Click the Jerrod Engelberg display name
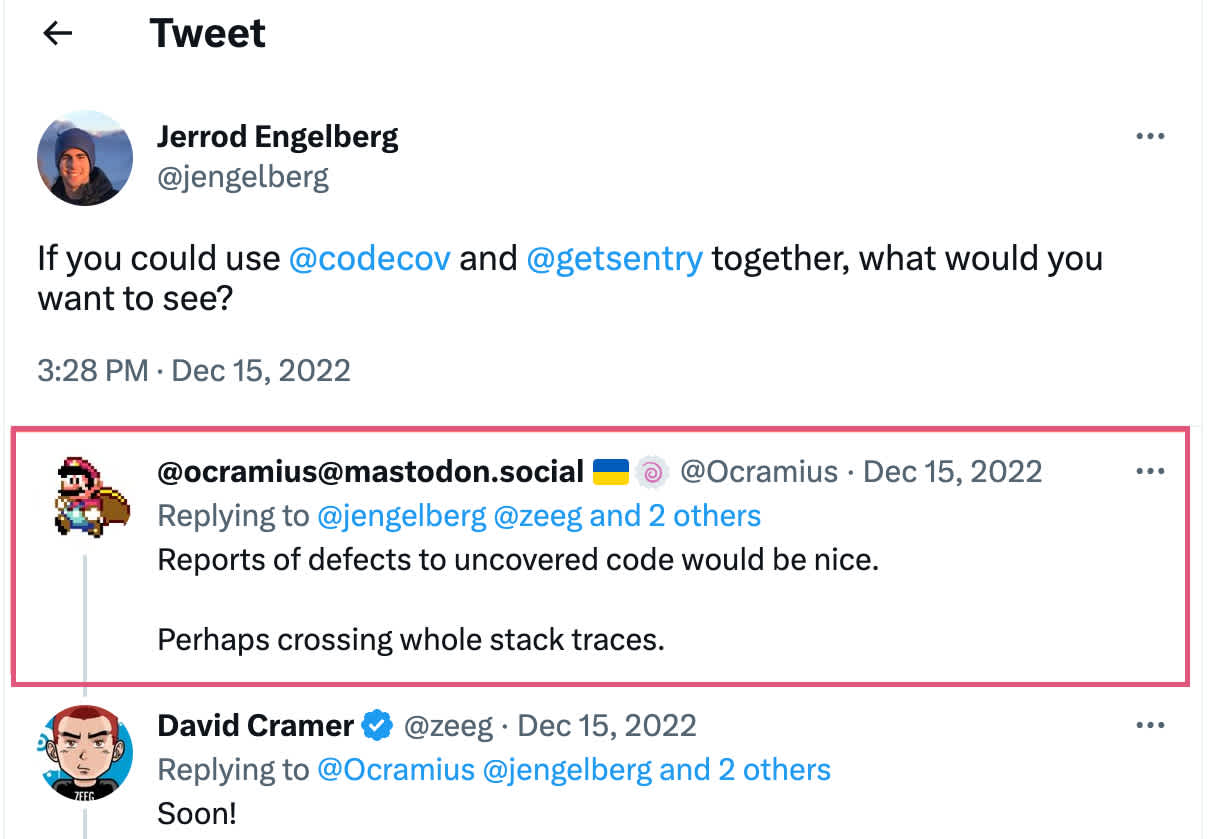 [x=277, y=137]
